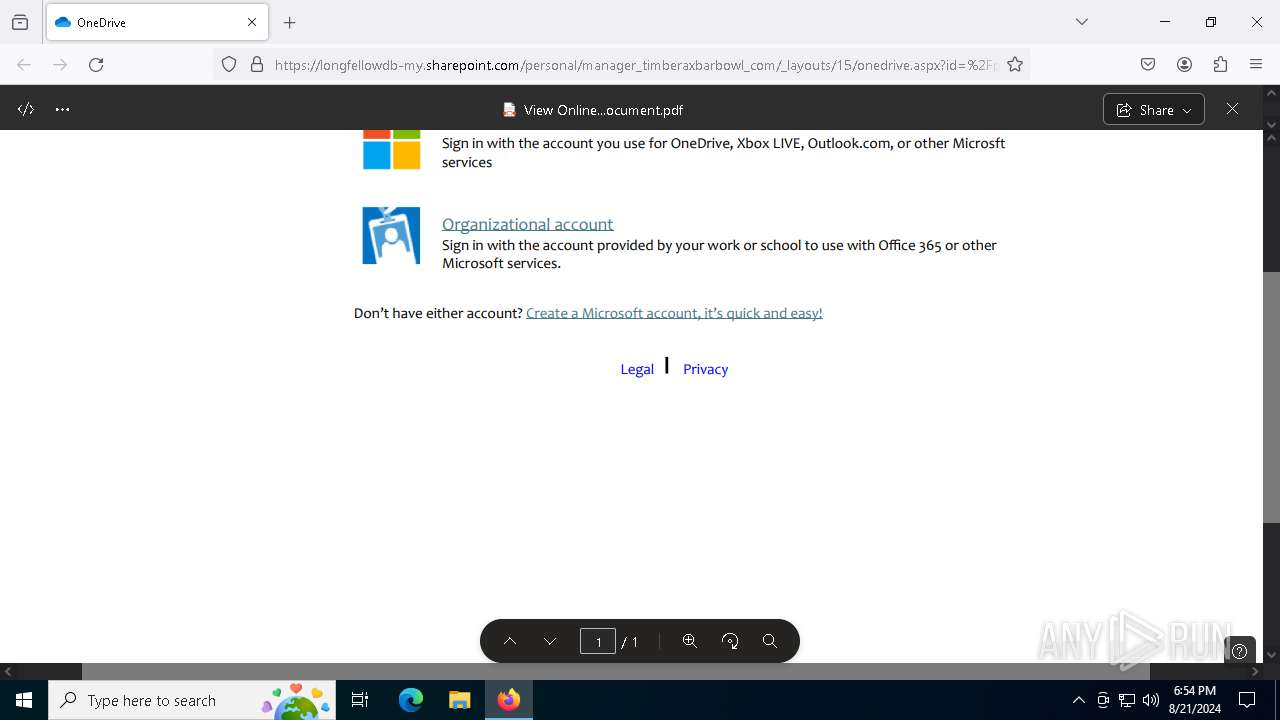
Task: Go forward to next page
Action: [60, 64]
